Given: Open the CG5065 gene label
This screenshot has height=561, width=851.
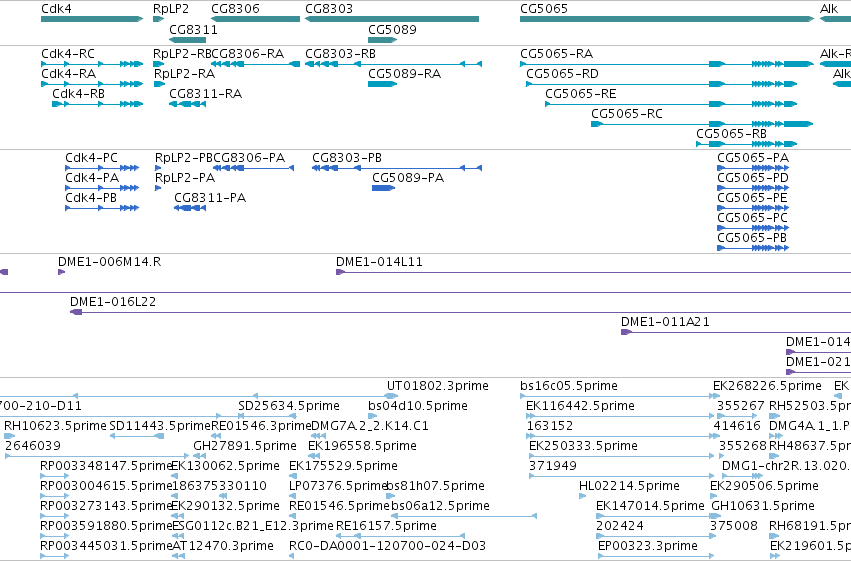Looking at the screenshot, I should click(544, 9).
